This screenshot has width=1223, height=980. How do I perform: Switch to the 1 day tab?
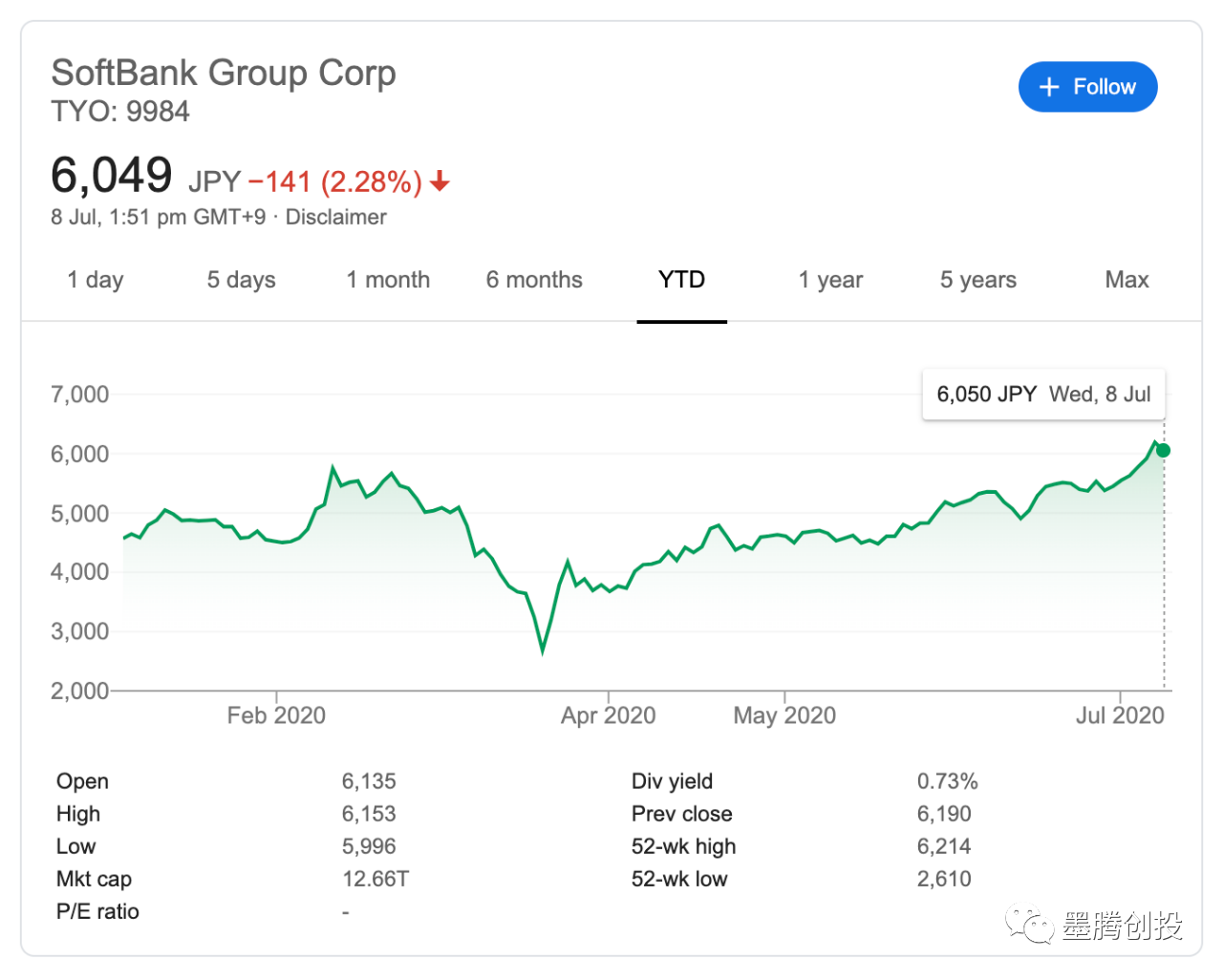click(x=96, y=280)
